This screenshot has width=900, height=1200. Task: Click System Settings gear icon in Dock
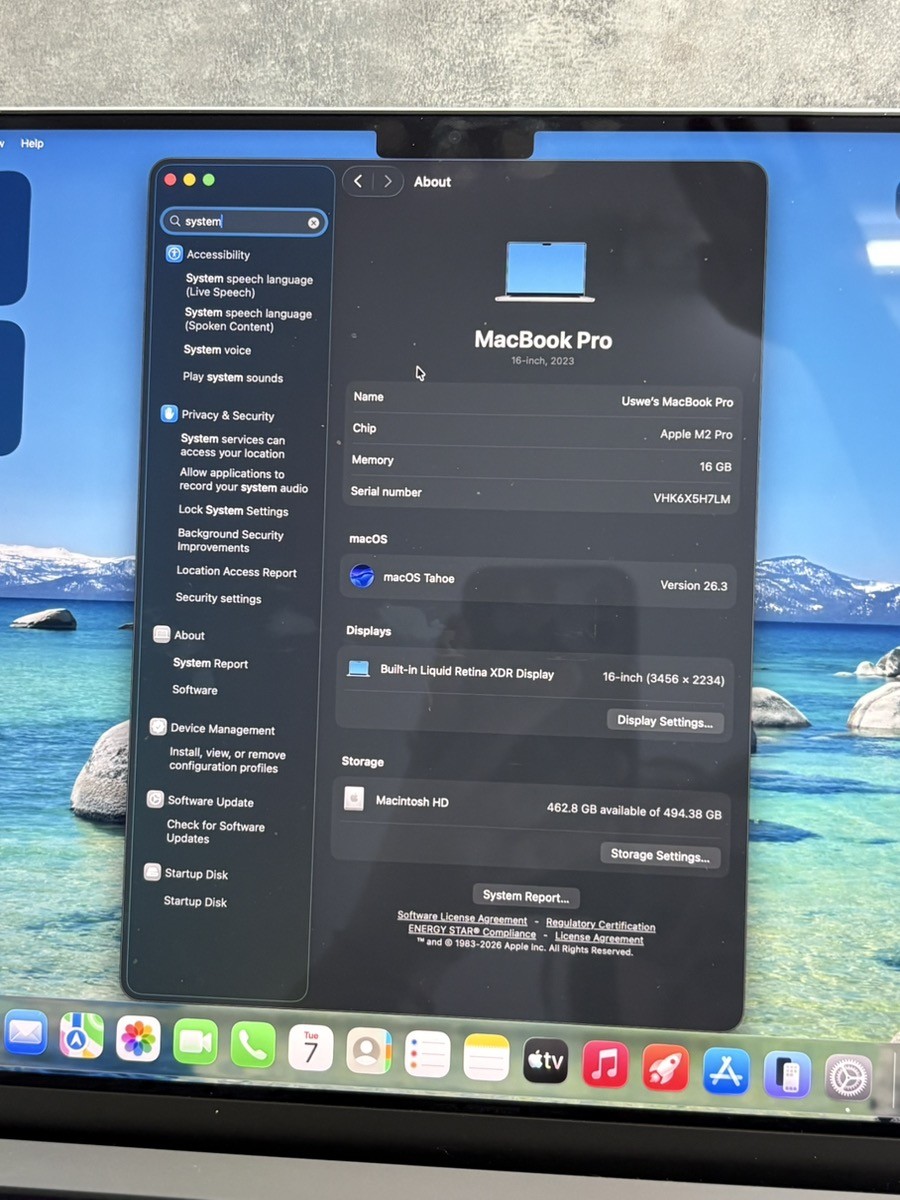click(848, 1078)
